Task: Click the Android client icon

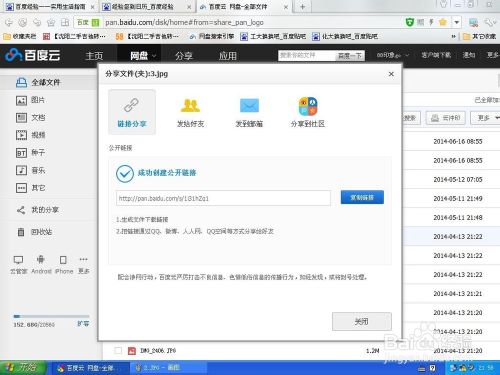Action: click(41, 260)
